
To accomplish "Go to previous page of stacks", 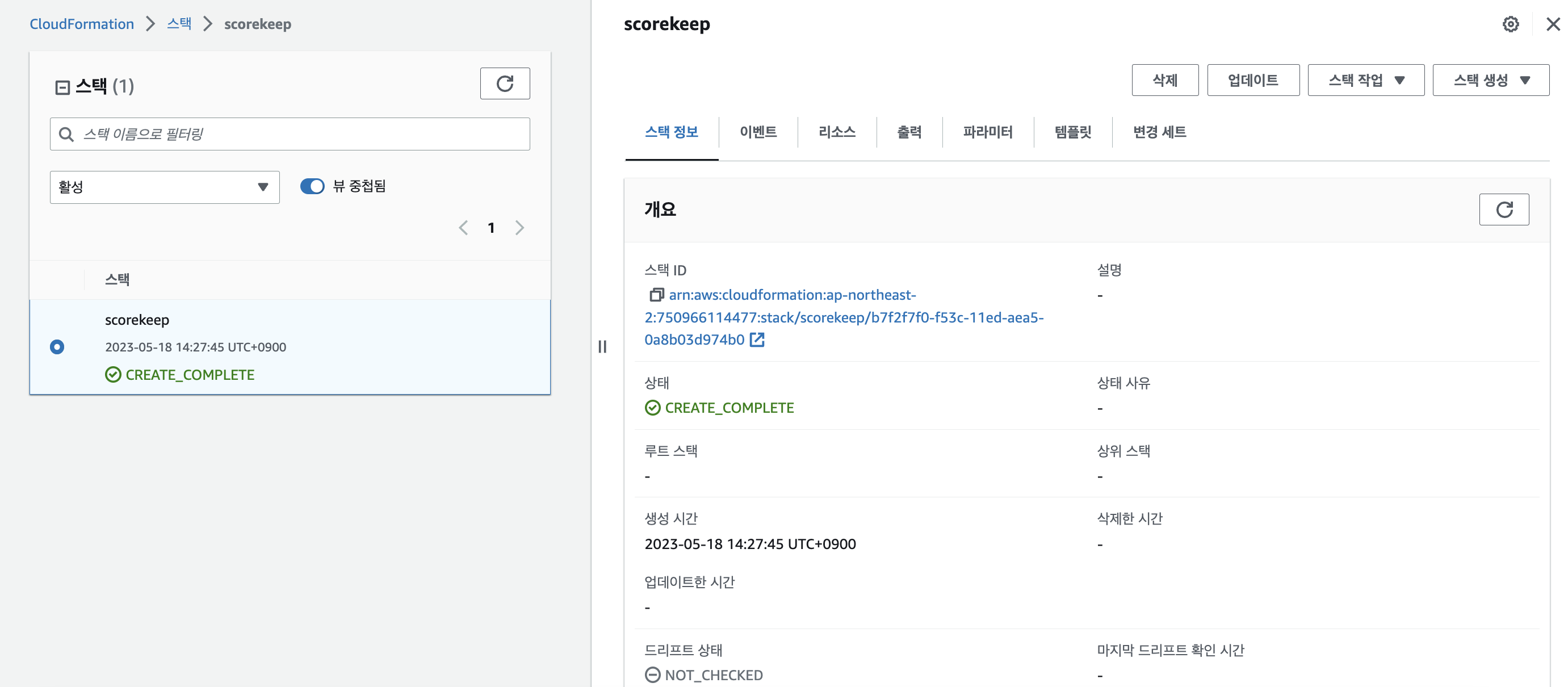I will 463,228.
